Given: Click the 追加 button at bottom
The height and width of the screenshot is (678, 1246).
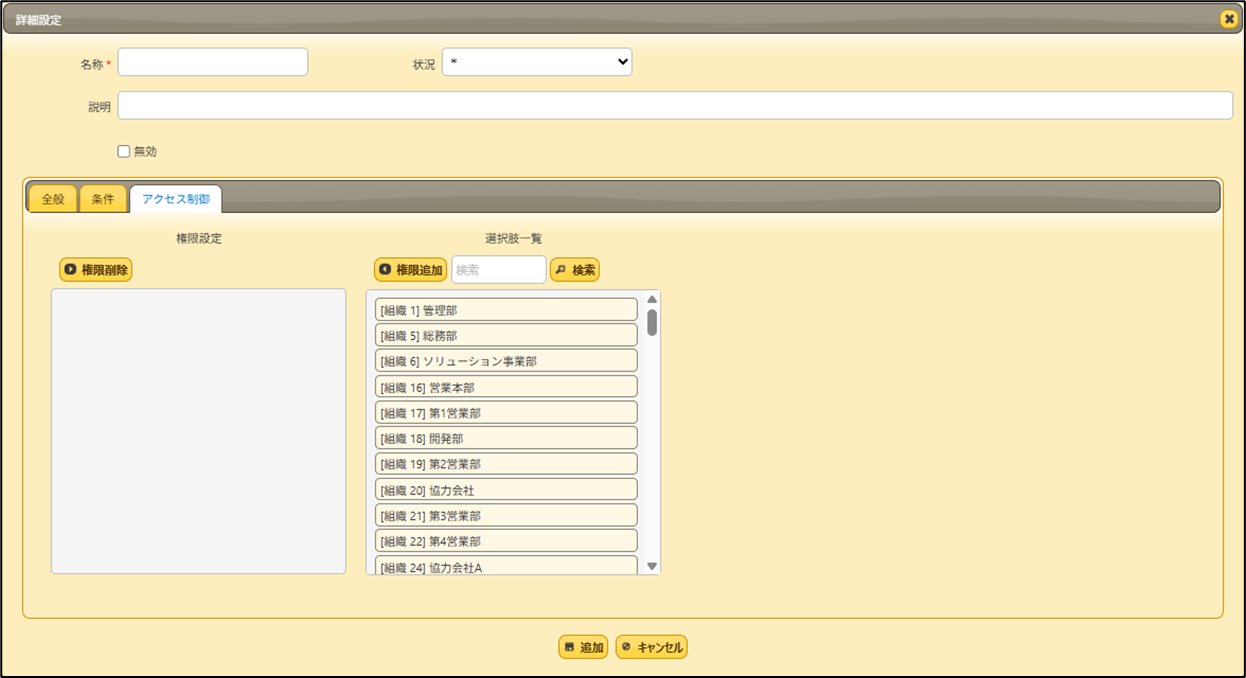Looking at the screenshot, I should (x=583, y=647).
